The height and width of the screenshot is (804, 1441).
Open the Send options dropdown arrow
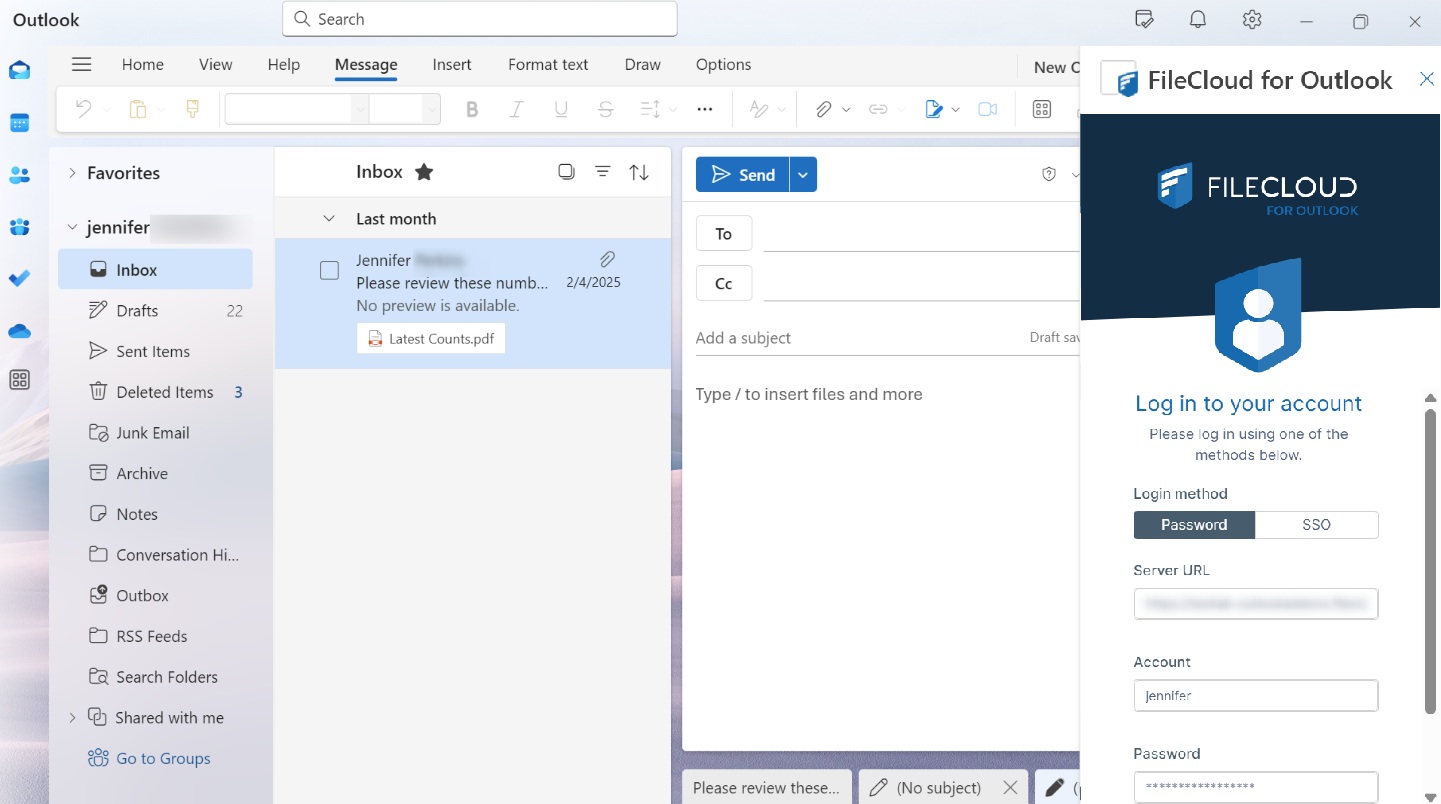[803, 174]
